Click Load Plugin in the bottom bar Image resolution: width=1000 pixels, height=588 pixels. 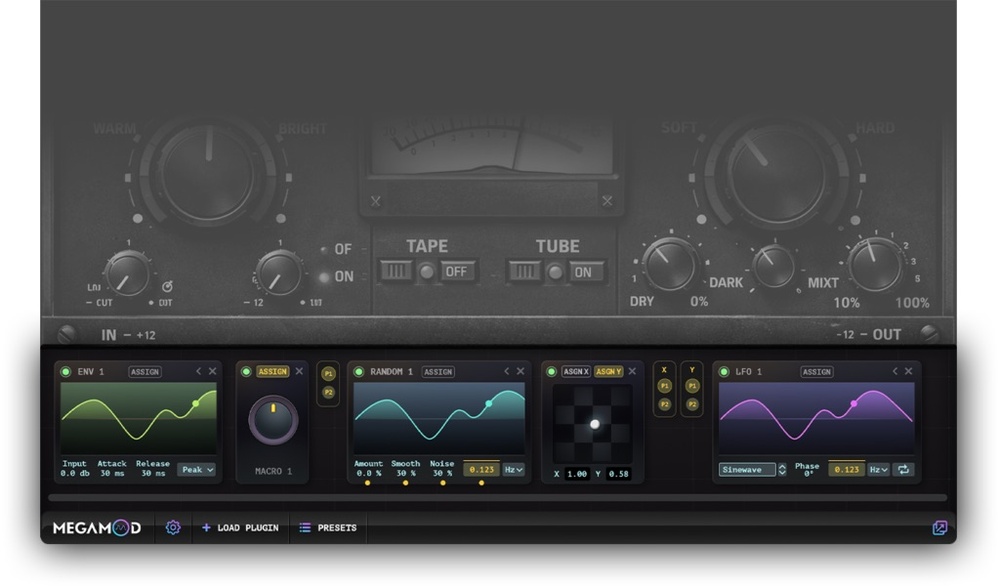(240, 527)
